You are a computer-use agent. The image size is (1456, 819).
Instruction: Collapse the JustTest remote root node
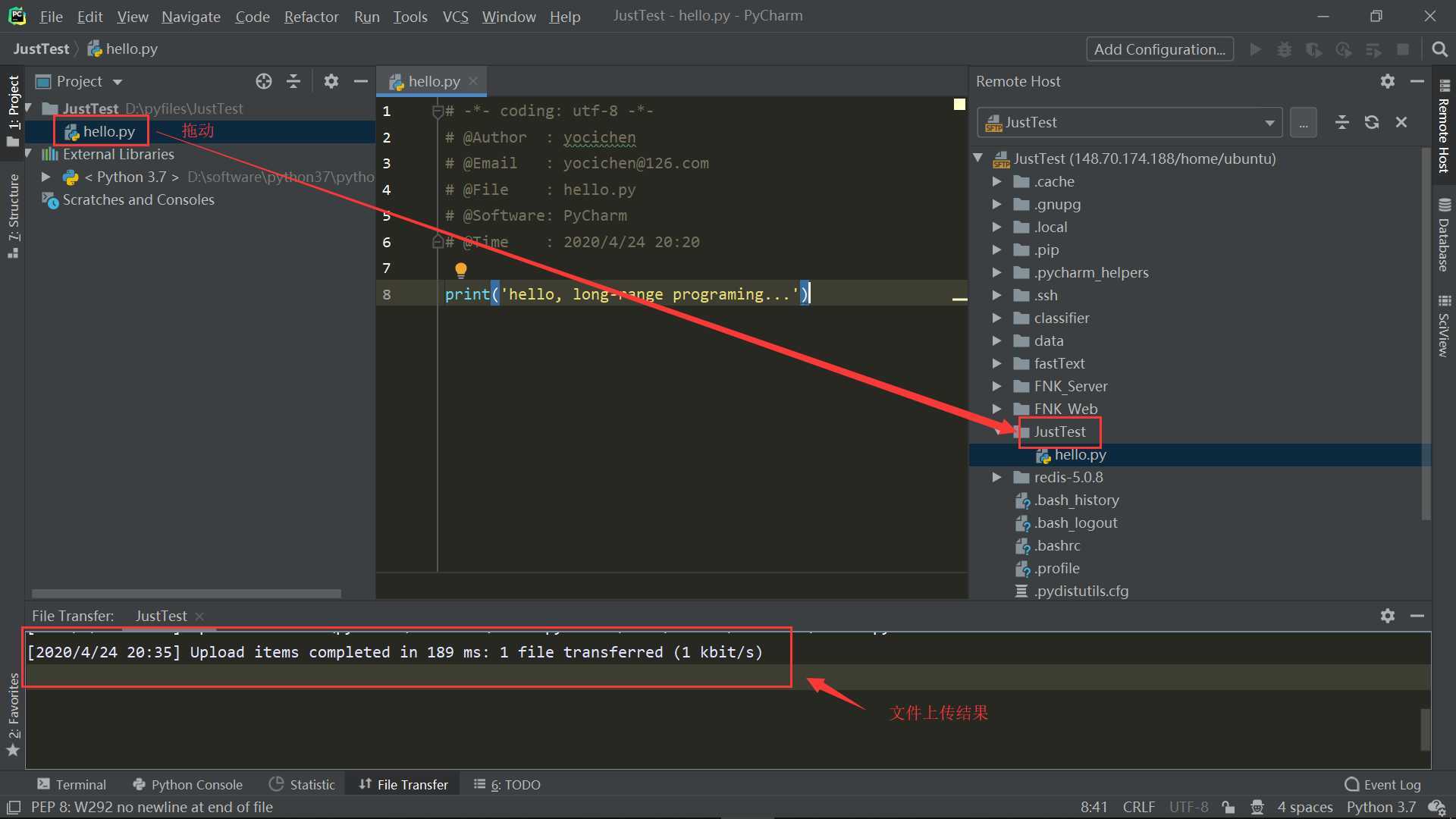coord(978,158)
